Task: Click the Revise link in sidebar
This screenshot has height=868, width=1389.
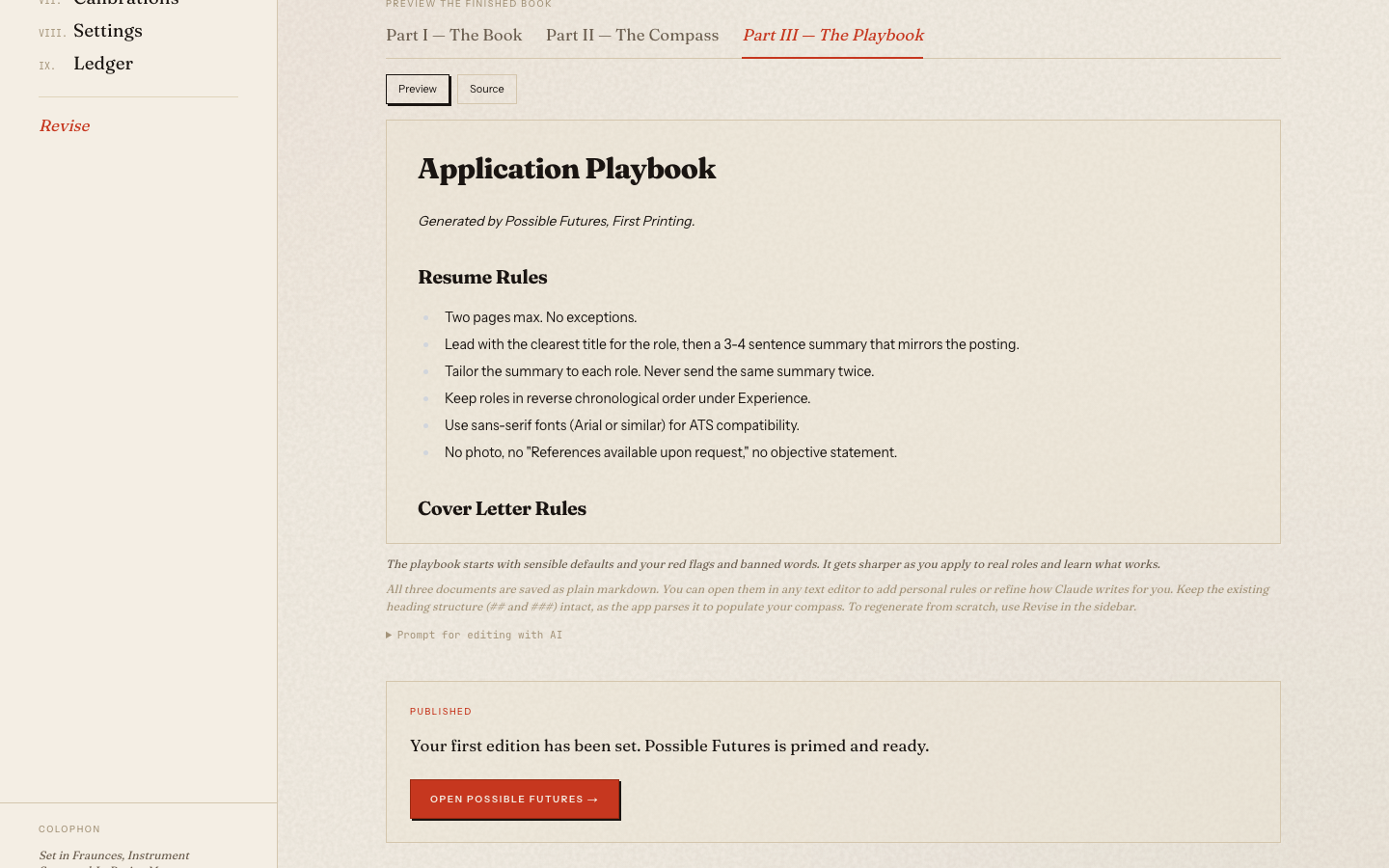Action: (65, 126)
